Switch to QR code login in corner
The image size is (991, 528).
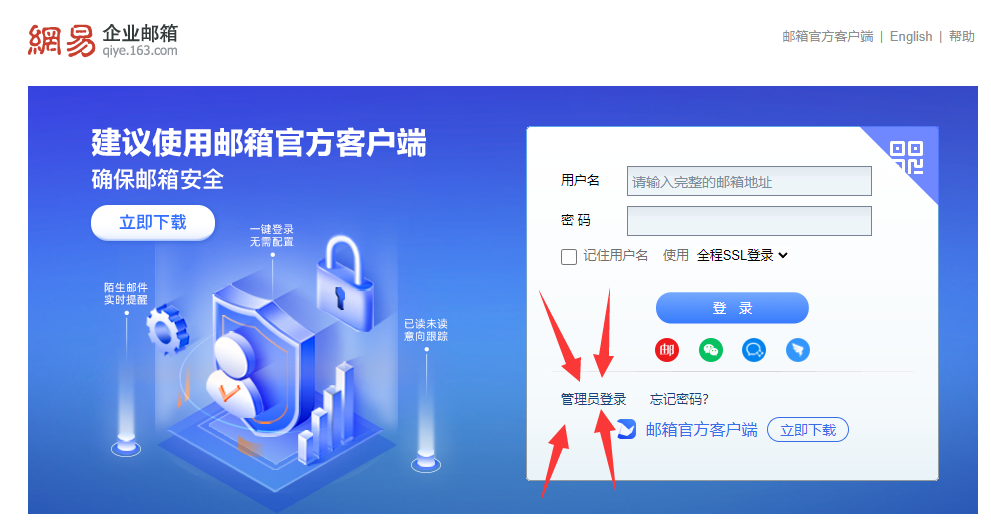pyautogui.click(x=906, y=157)
